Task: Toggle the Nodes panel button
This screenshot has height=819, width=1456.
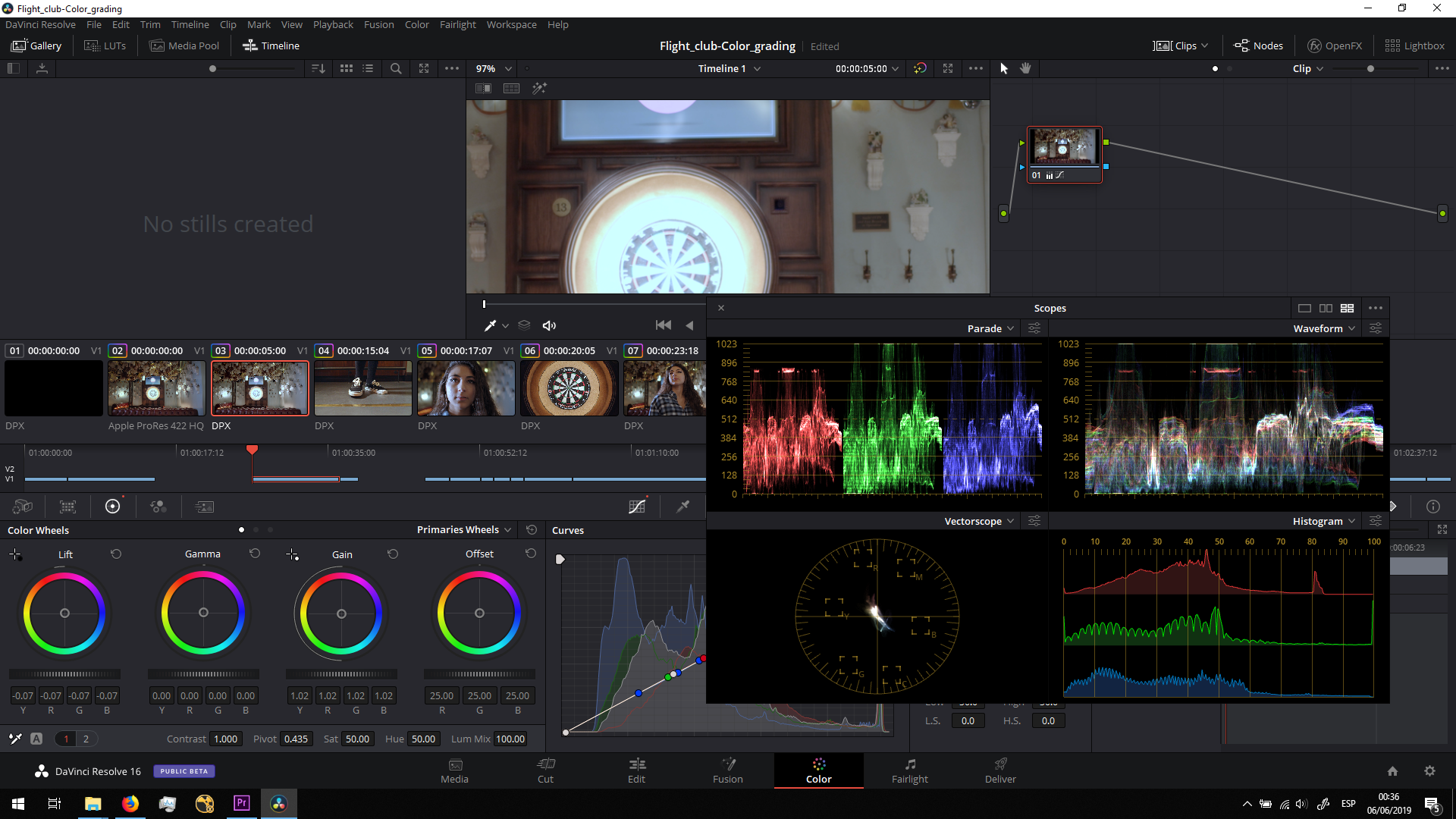Action: click(1258, 45)
